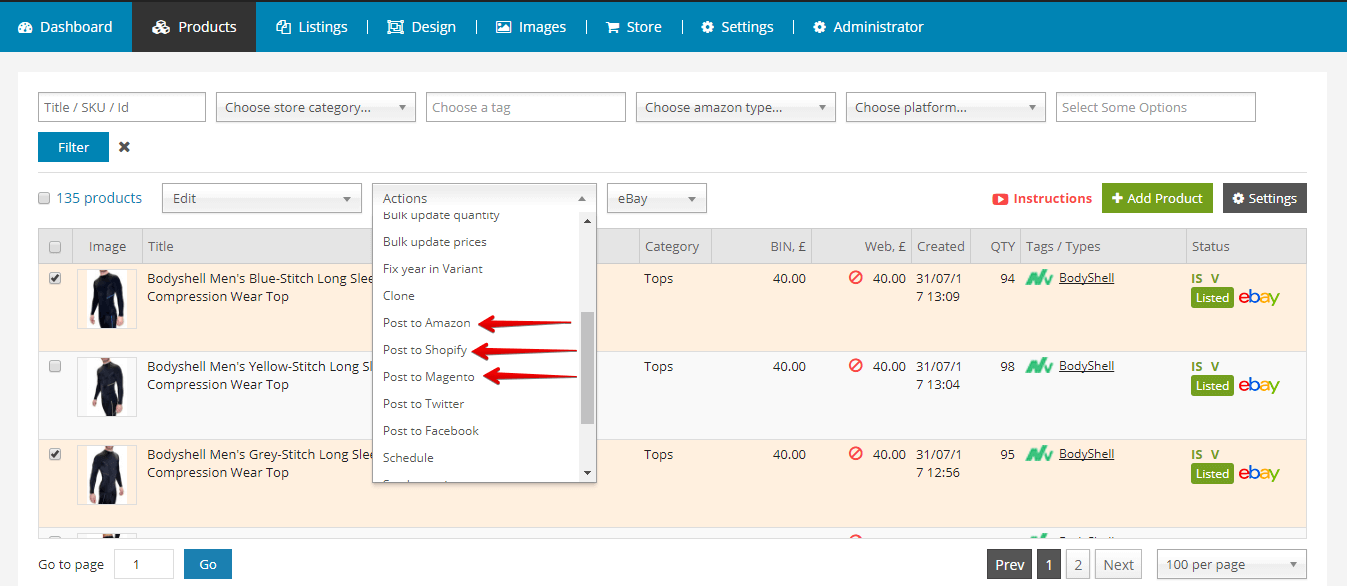Click the YouTube icon next to Instructions

coord(1000,198)
